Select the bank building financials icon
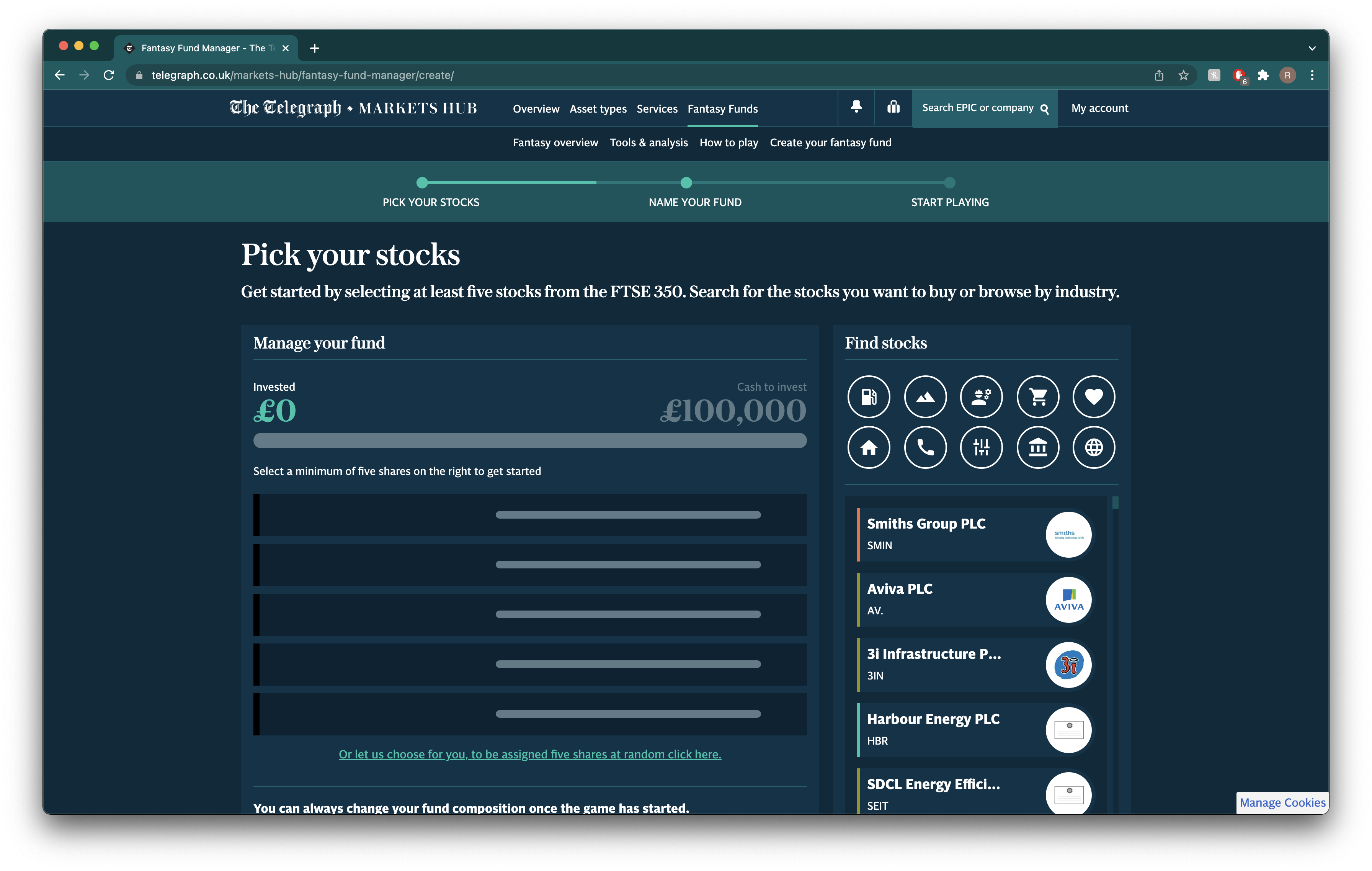Screen dimensions: 1372x871 click(x=1037, y=447)
